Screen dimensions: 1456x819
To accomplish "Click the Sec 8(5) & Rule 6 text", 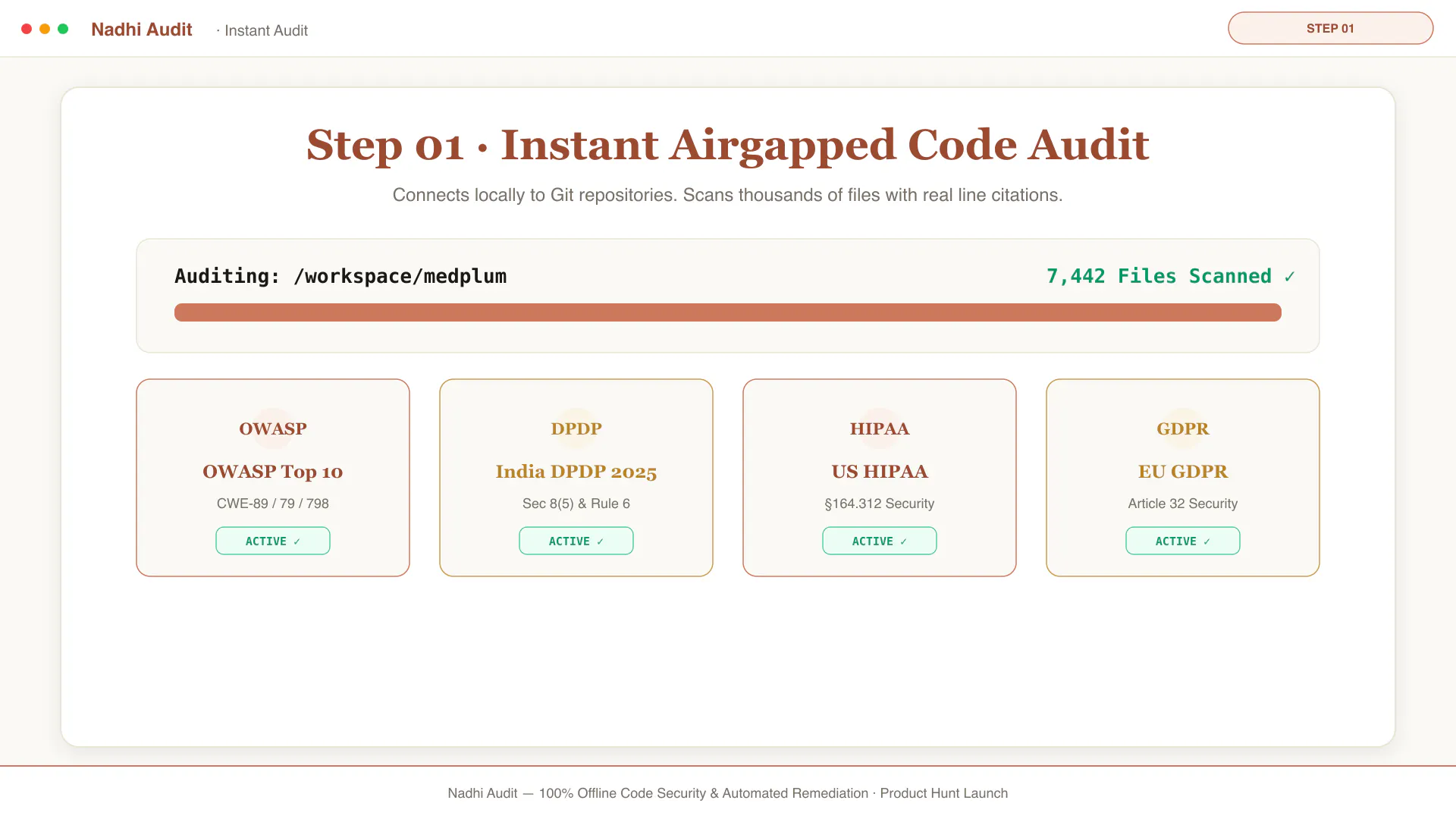I will (x=576, y=504).
